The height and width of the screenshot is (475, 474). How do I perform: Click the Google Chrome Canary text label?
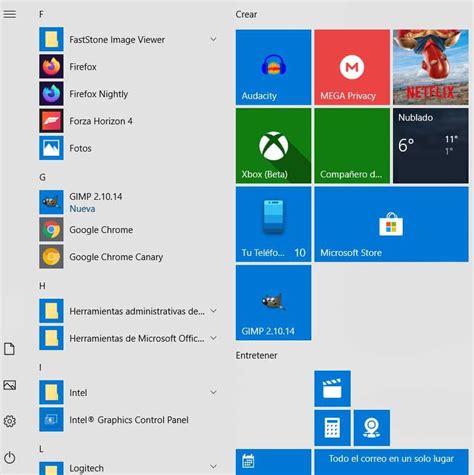pos(116,257)
